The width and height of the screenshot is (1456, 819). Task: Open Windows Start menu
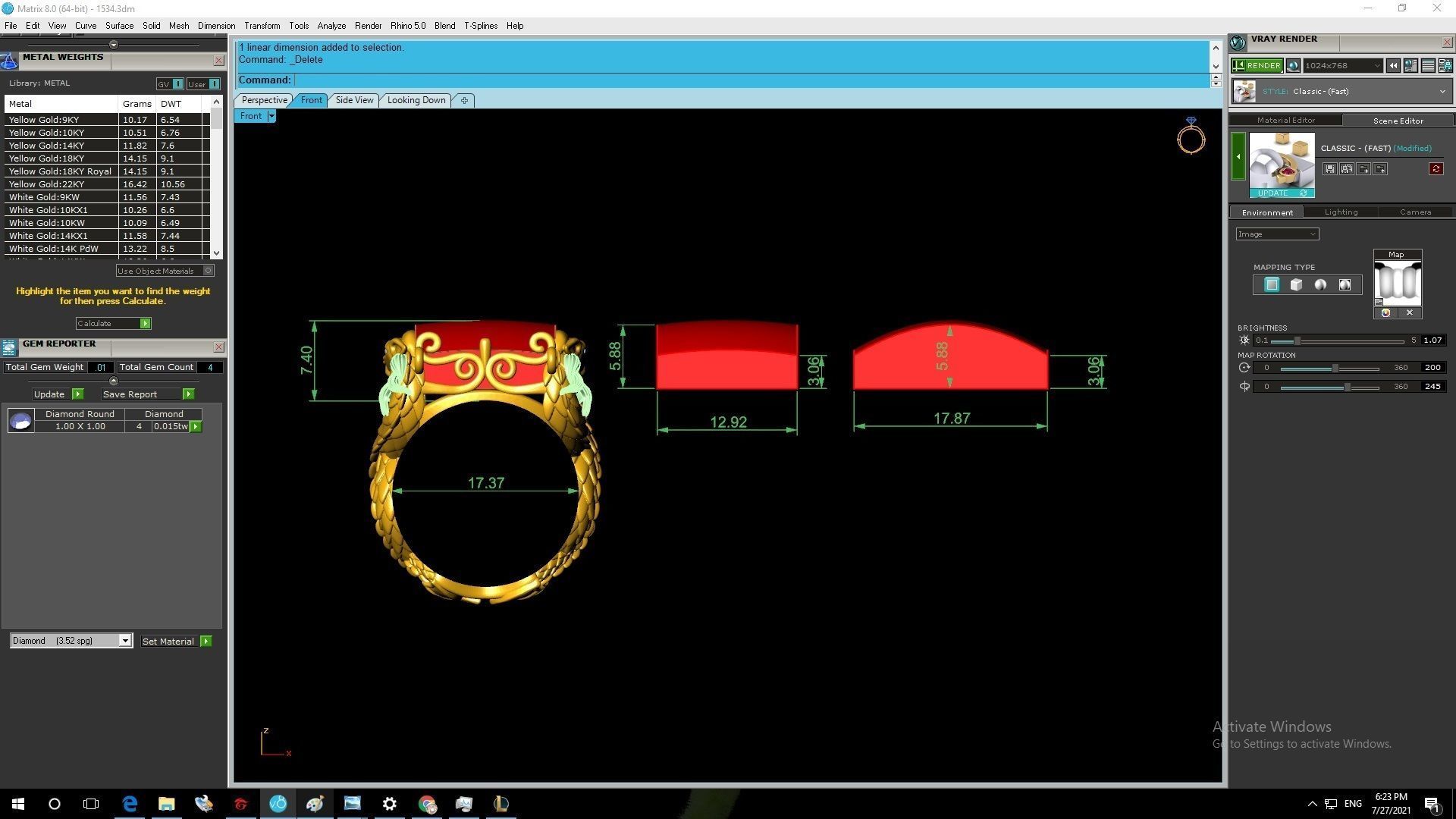pos(18,804)
